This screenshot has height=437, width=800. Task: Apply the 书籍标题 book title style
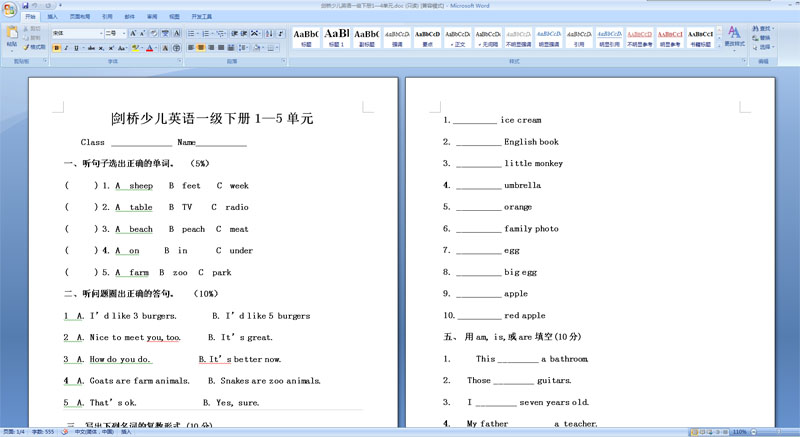pyautogui.click(x=700, y=38)
